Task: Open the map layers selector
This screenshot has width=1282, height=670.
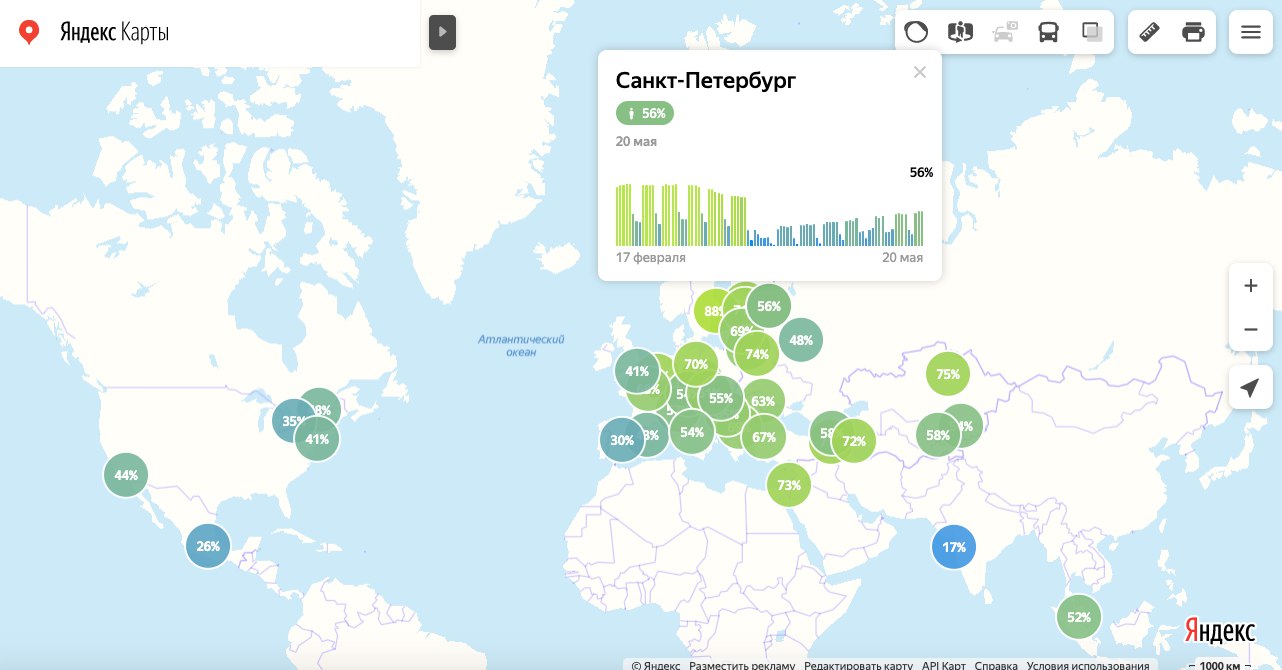Action: tap(1092, 32)
